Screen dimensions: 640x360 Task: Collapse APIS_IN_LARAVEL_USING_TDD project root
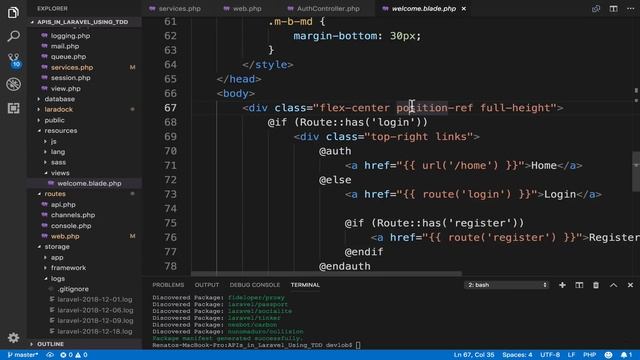tap(82, 22)
